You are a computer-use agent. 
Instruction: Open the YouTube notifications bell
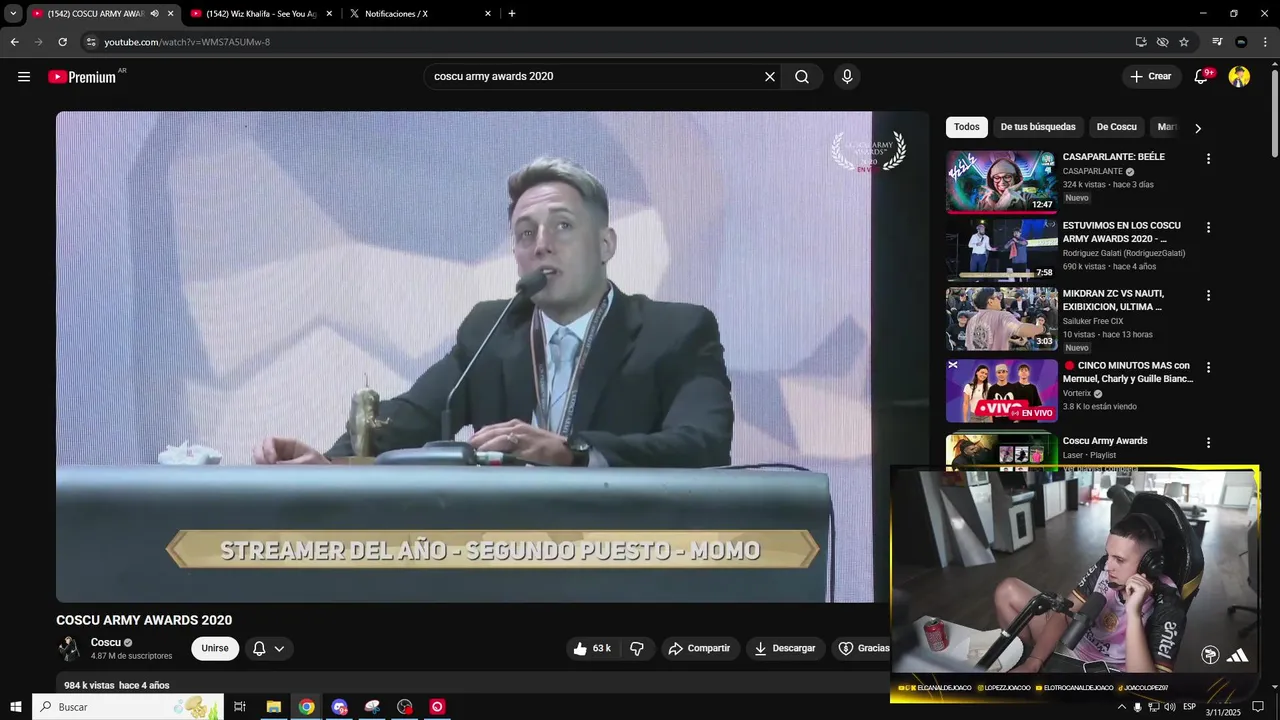pos(1202,77)
